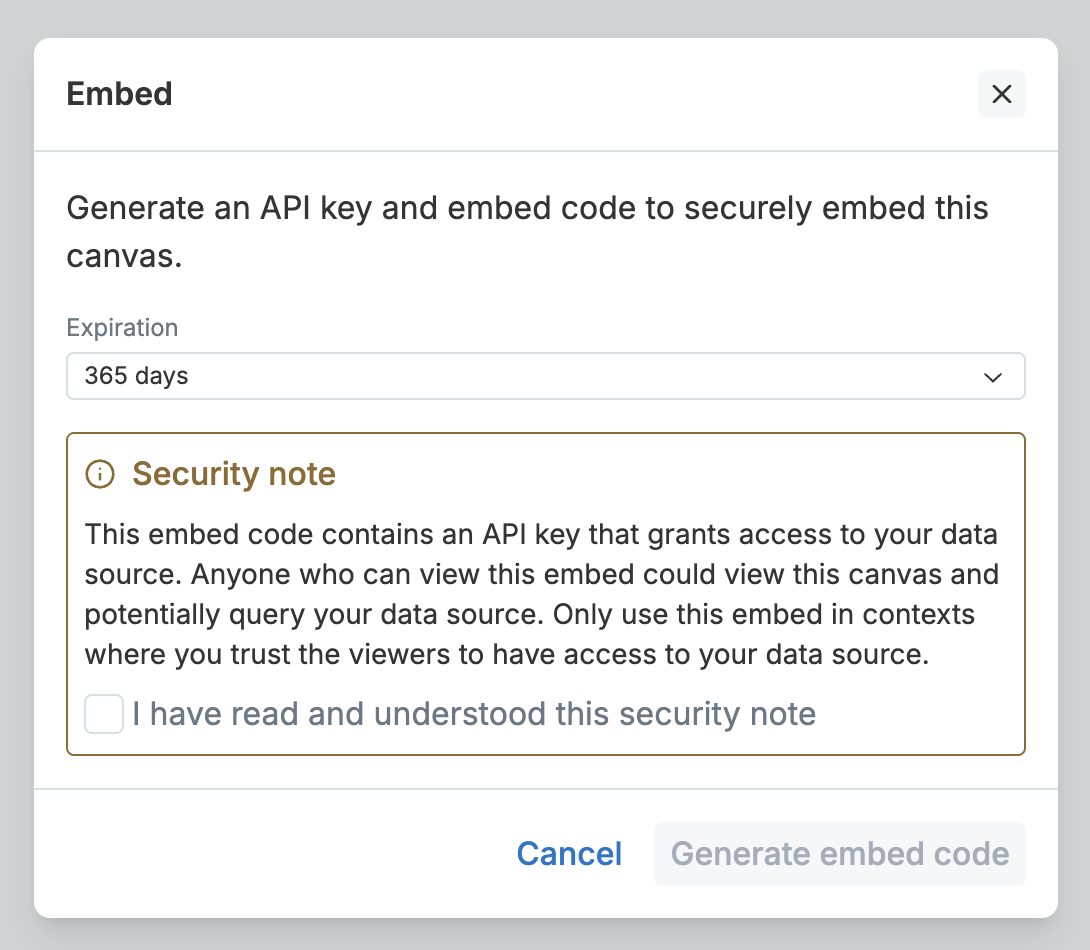
Task: Click the close icon in the dialog header
Action: 1001,94
